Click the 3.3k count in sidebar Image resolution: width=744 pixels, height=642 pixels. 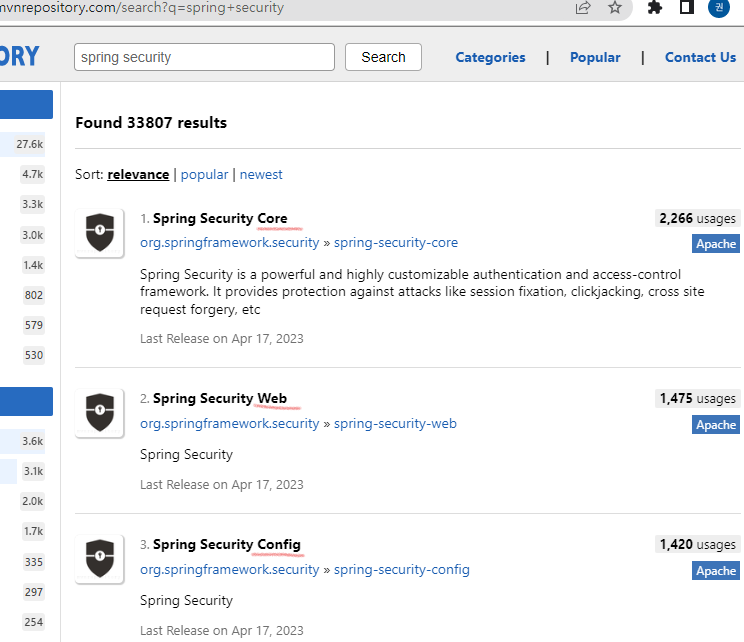[32, 205]
